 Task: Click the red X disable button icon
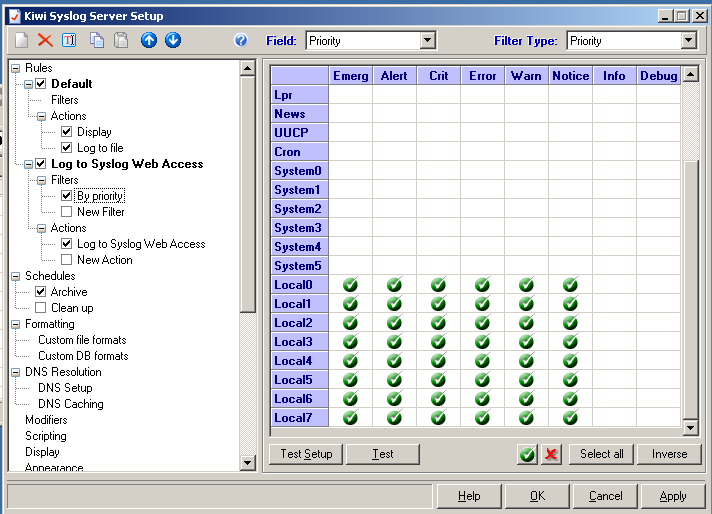(551, 454)
